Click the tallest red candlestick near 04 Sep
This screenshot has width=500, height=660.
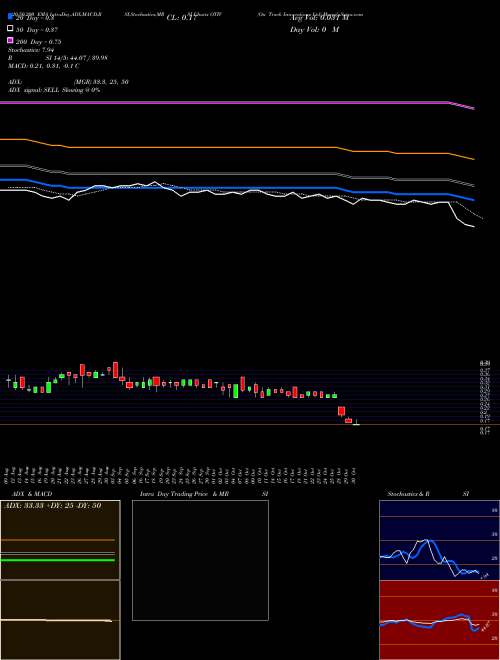[115, 370]
